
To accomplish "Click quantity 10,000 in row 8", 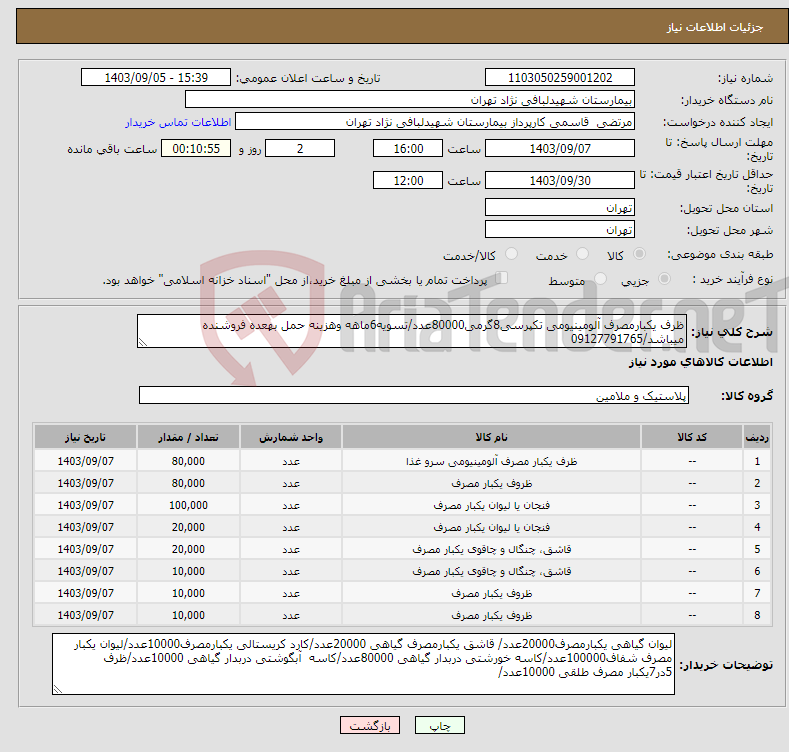I will tap(188, 616).
